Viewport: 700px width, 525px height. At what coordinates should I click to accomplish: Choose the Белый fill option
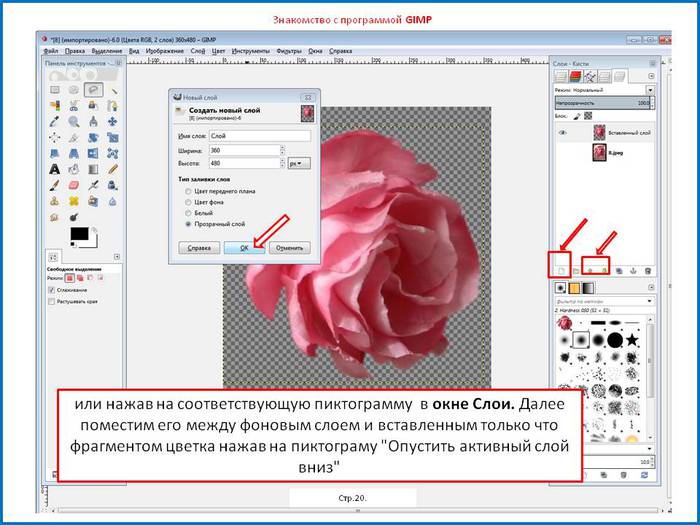click(x=188, y=213)
